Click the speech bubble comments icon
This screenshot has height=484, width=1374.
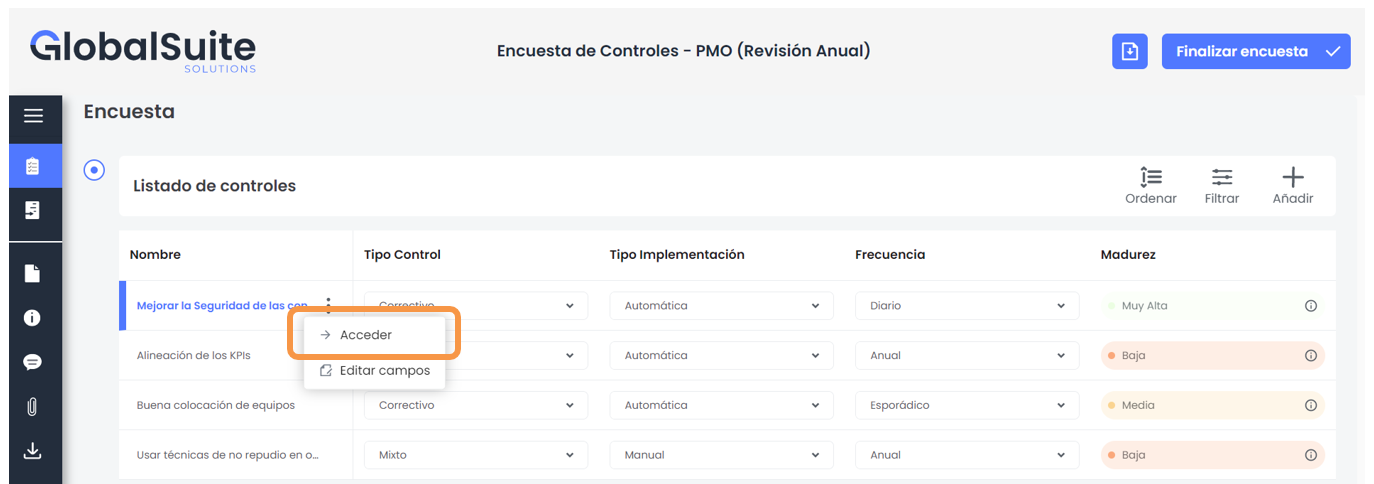(33, 362)
